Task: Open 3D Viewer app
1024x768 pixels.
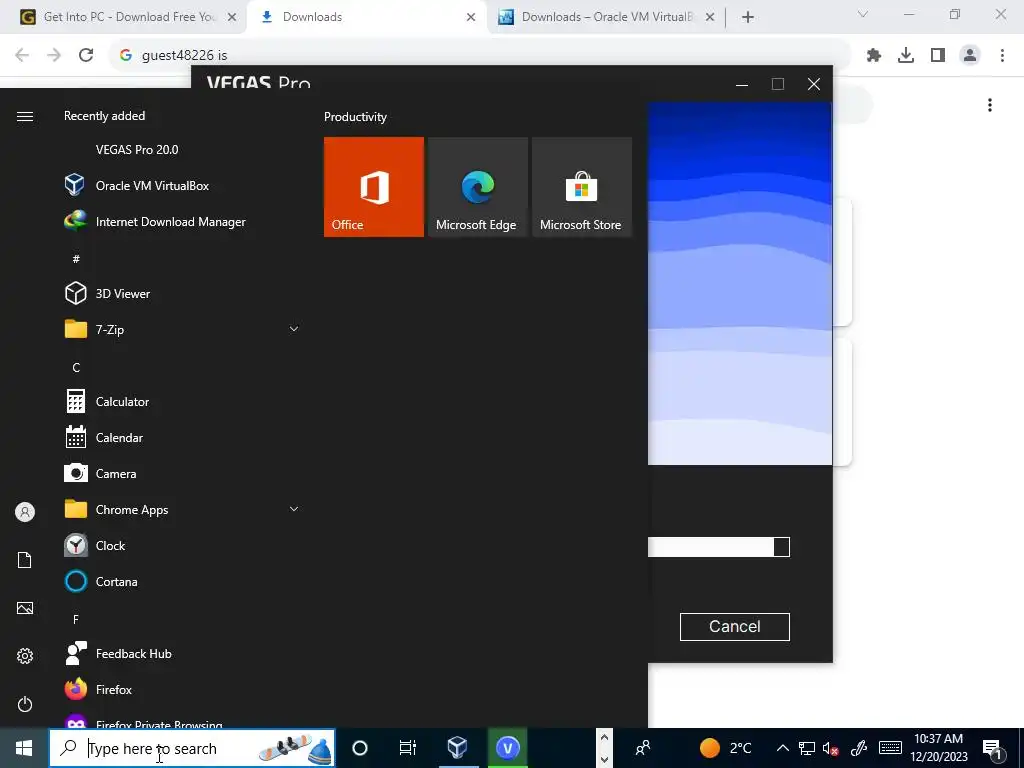Action: click(x=182, y=294)
